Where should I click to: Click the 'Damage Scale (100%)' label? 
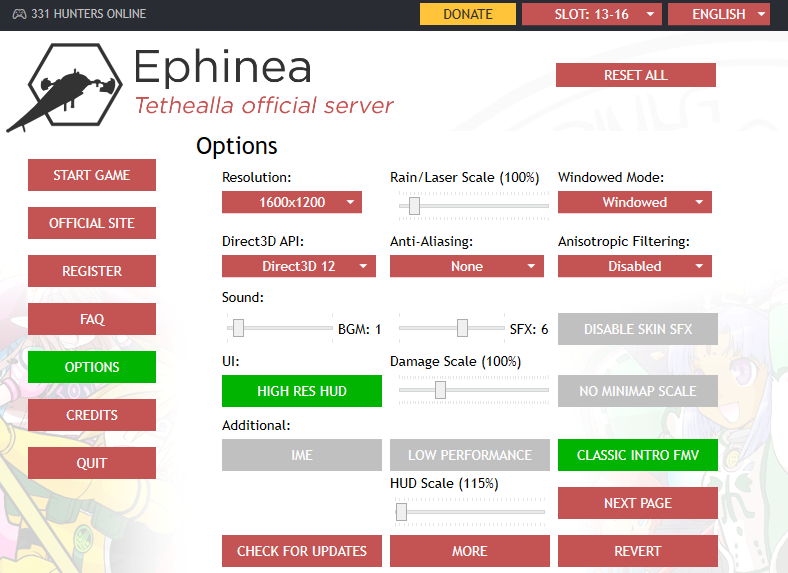tap(455, 361)
